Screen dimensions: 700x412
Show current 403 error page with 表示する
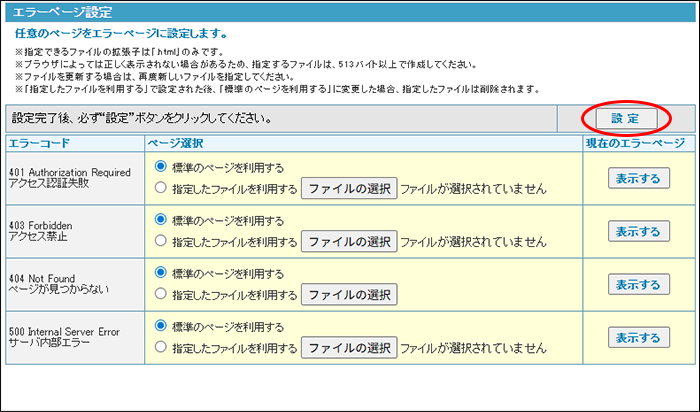(638, 231)
